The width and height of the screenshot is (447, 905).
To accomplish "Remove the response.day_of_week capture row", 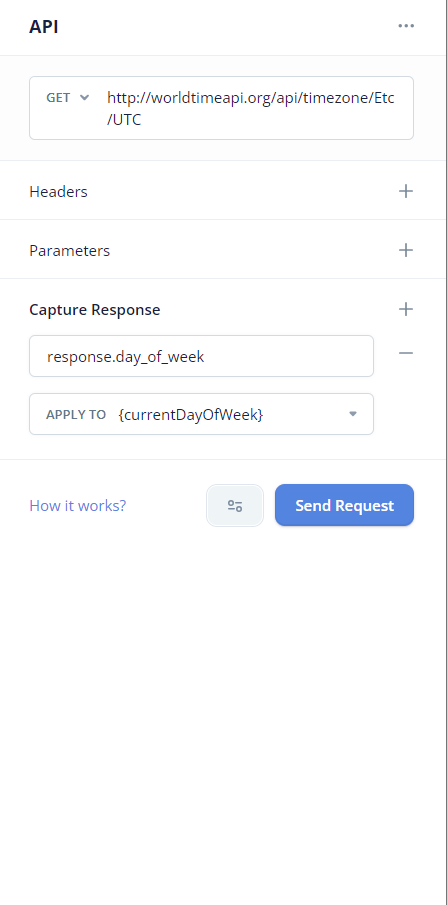I will [x=406, y=353].
